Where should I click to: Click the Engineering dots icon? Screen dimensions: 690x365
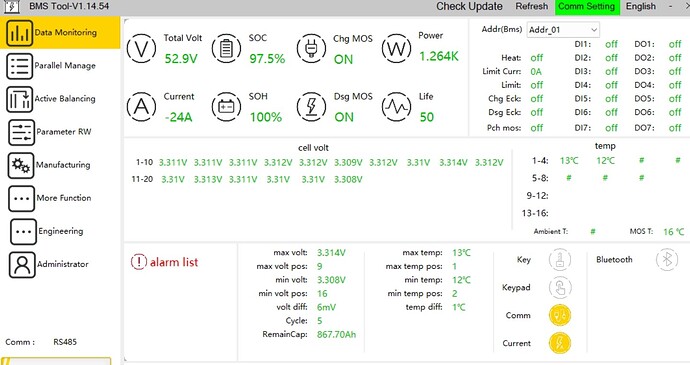point(23,232)
